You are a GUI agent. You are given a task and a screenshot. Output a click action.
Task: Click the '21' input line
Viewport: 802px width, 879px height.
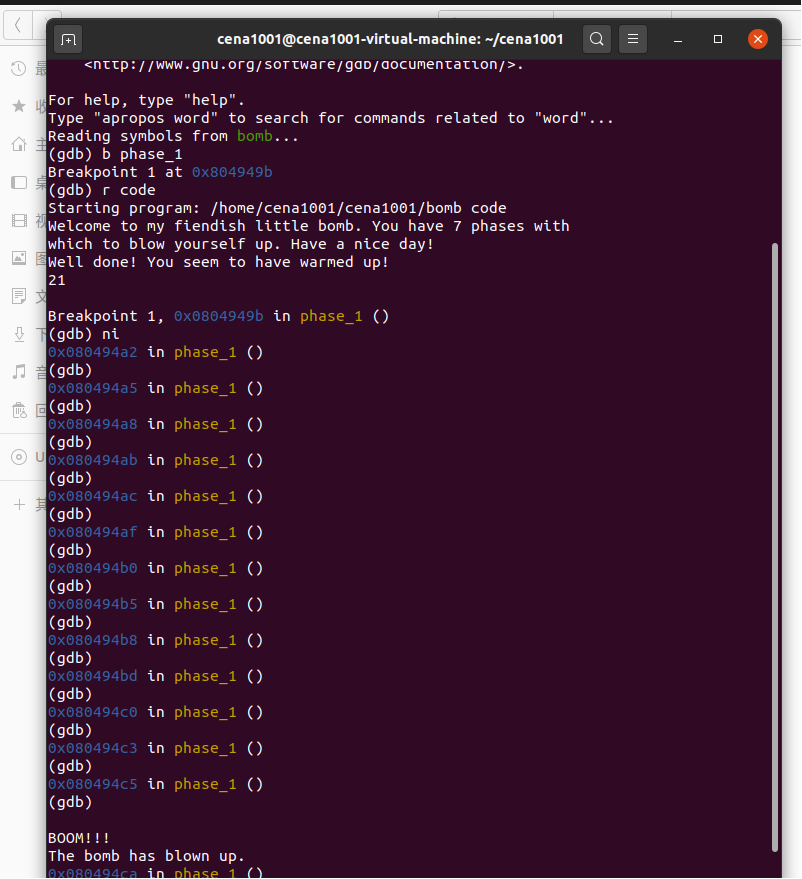[57, 280]
